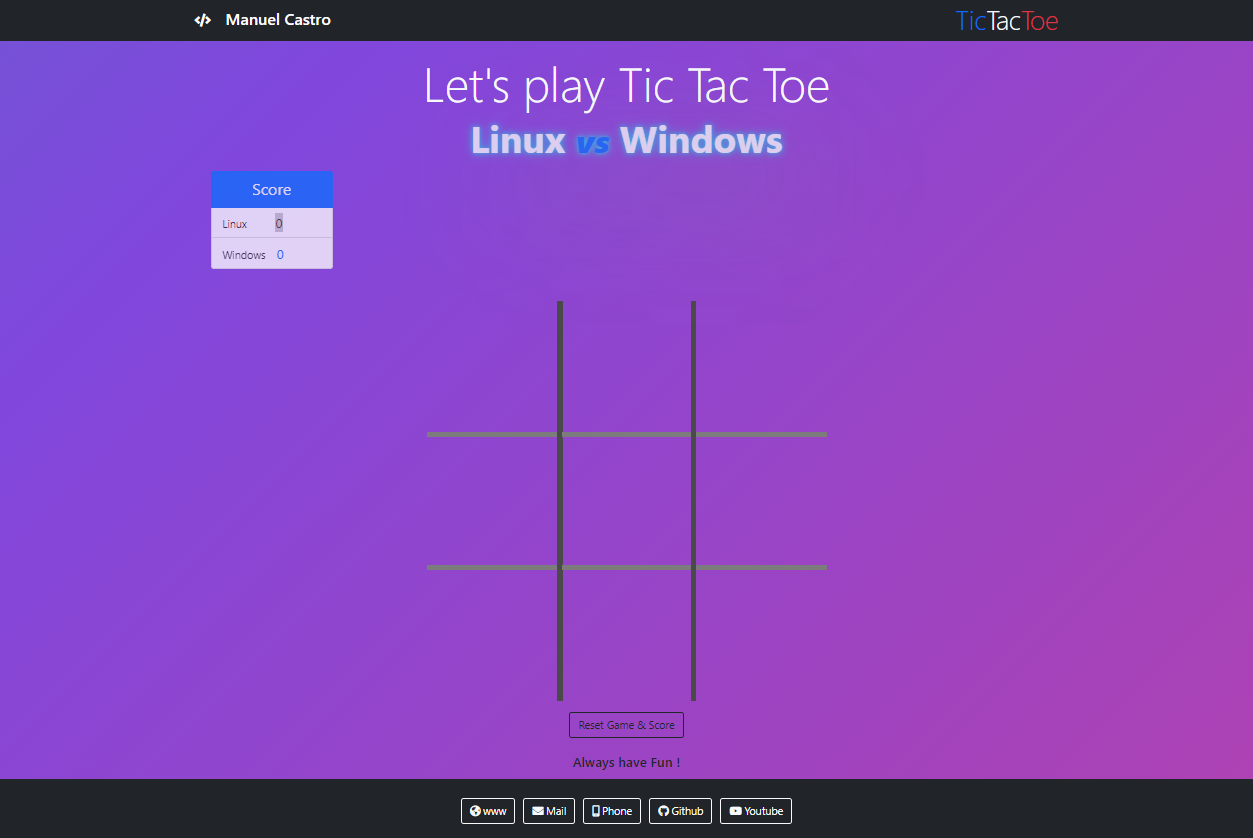Click the blue Score panel header
Viewport: 1253px width, 838px height.
272,190
